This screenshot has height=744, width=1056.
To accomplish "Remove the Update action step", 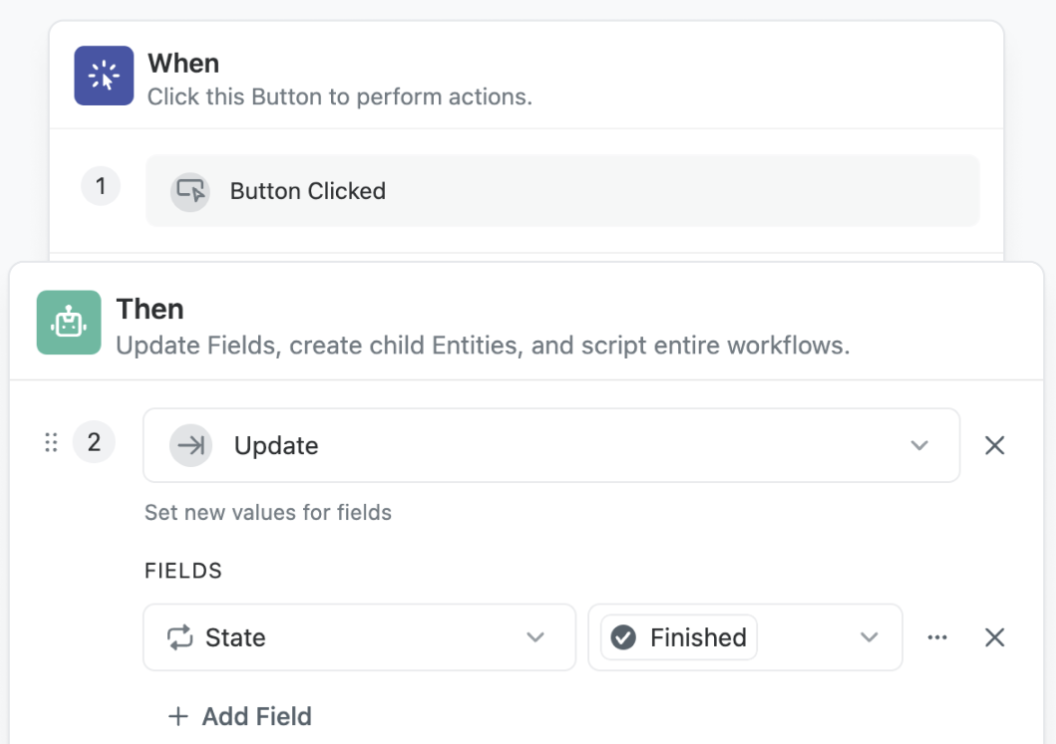I will coord(995,445).
